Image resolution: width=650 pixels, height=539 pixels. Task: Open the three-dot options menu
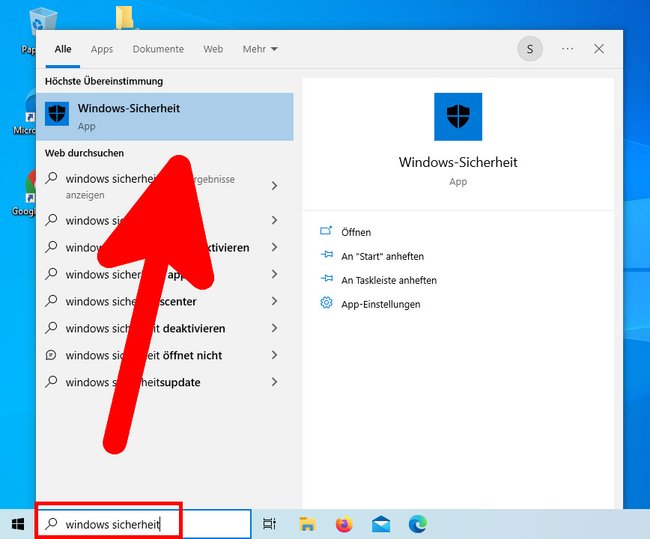click(568, 49)
